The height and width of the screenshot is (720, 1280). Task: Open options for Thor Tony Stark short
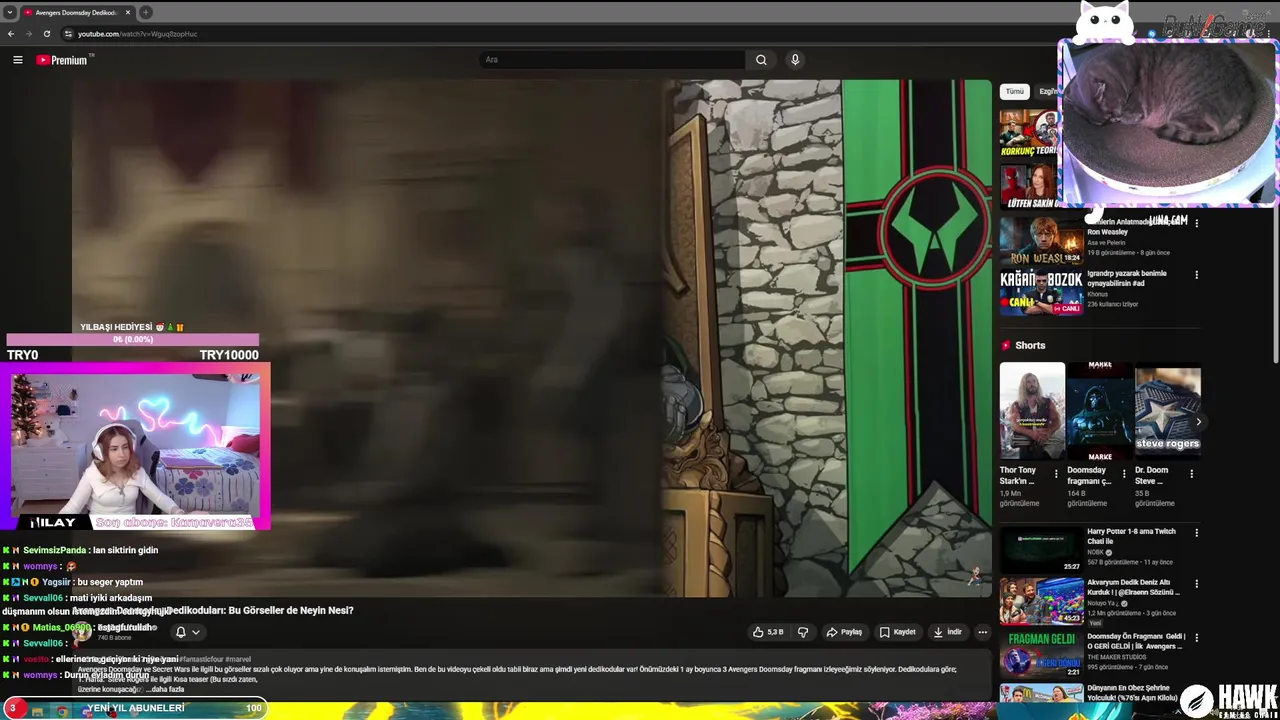(x=1056, y=473)
